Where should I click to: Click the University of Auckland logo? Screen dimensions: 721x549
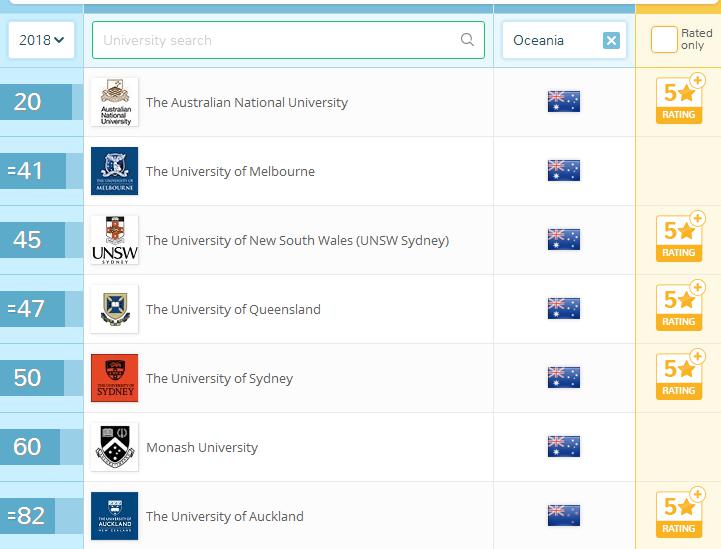(114, 516)
